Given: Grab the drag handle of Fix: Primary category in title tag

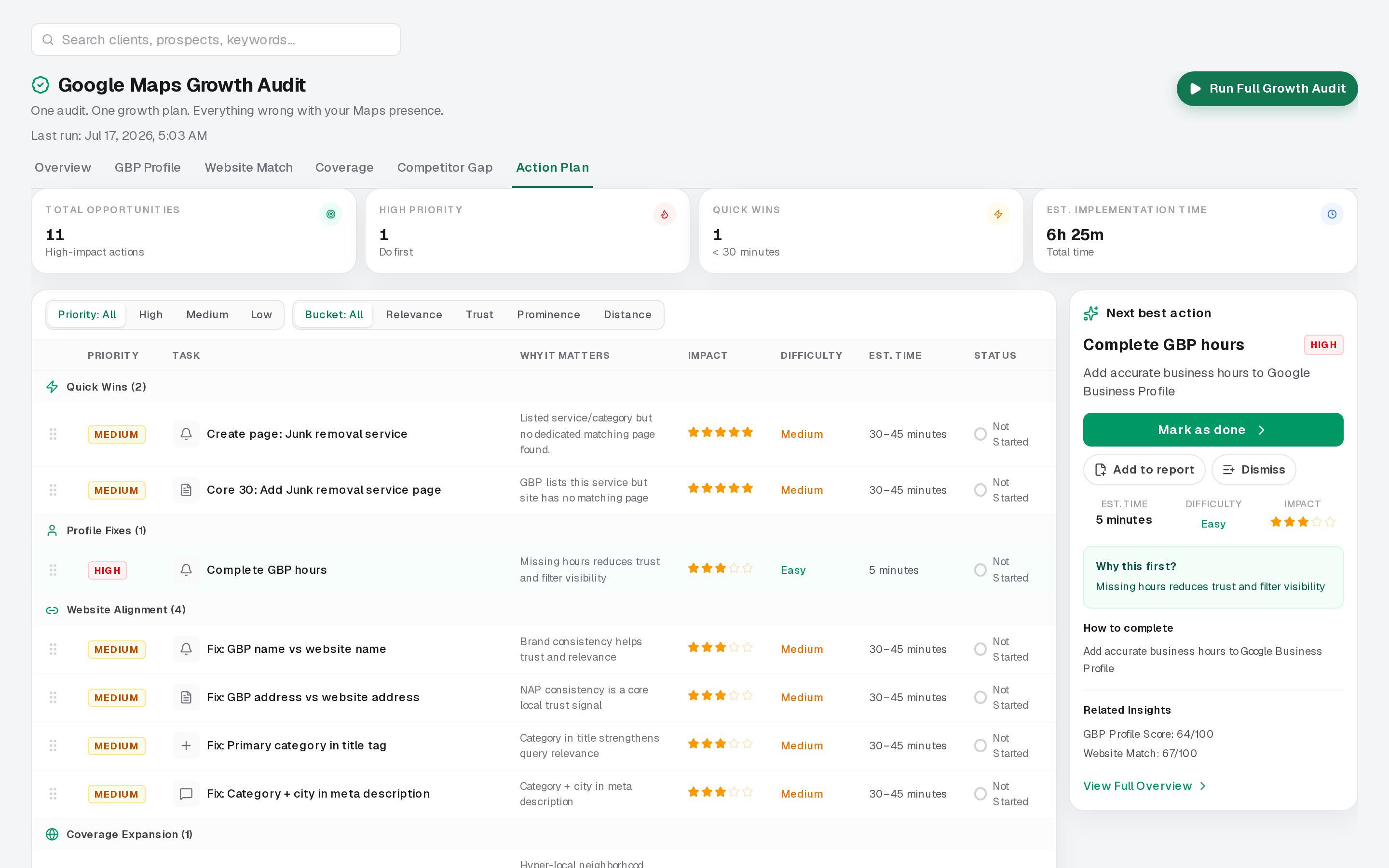Looking at the screenshot, I should pyautogui.click(x=53, y=745).
